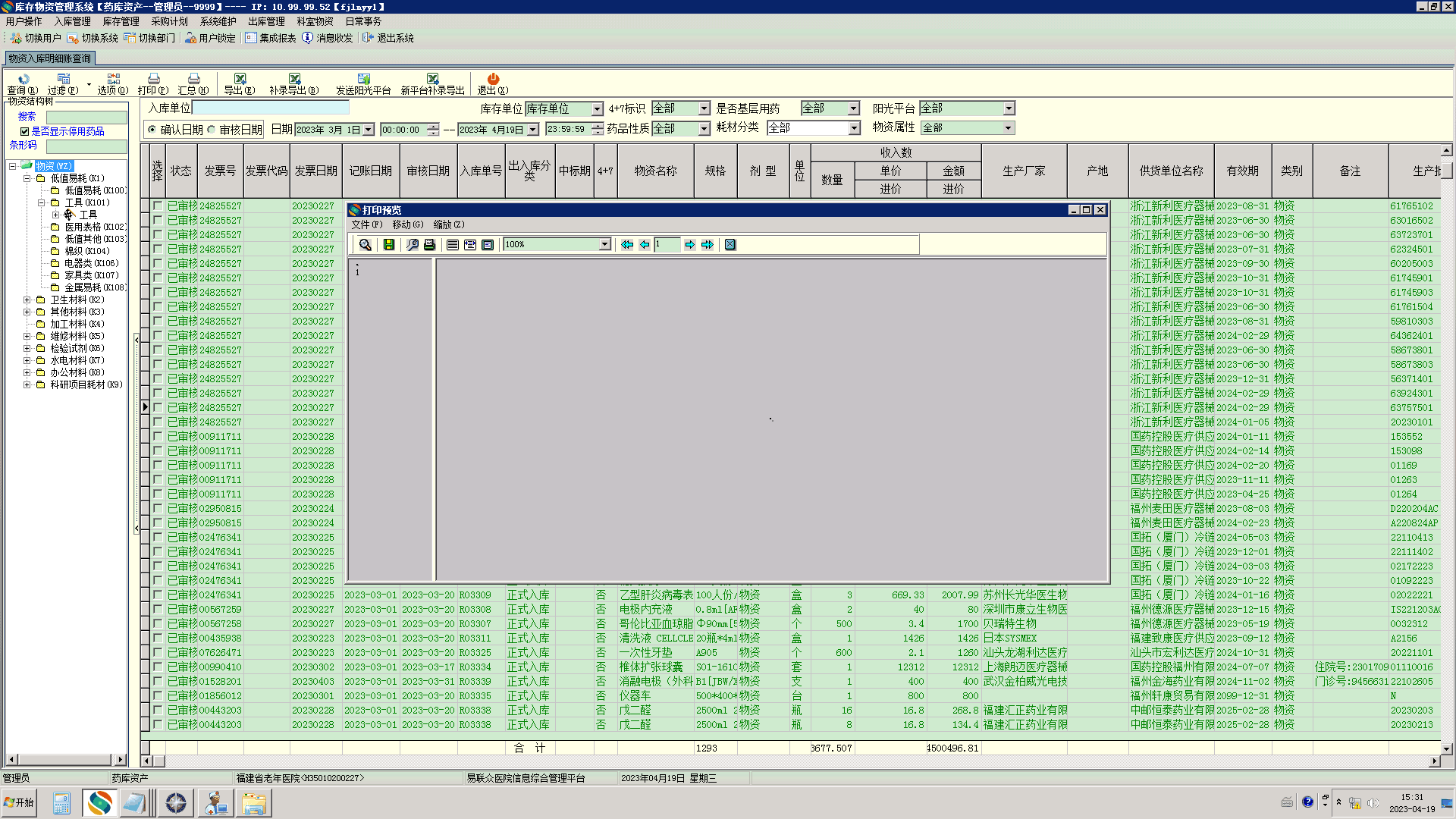Click the save icon in print preview
The width and height of the screenshot is (1456, 819).
tap(389, 245)
